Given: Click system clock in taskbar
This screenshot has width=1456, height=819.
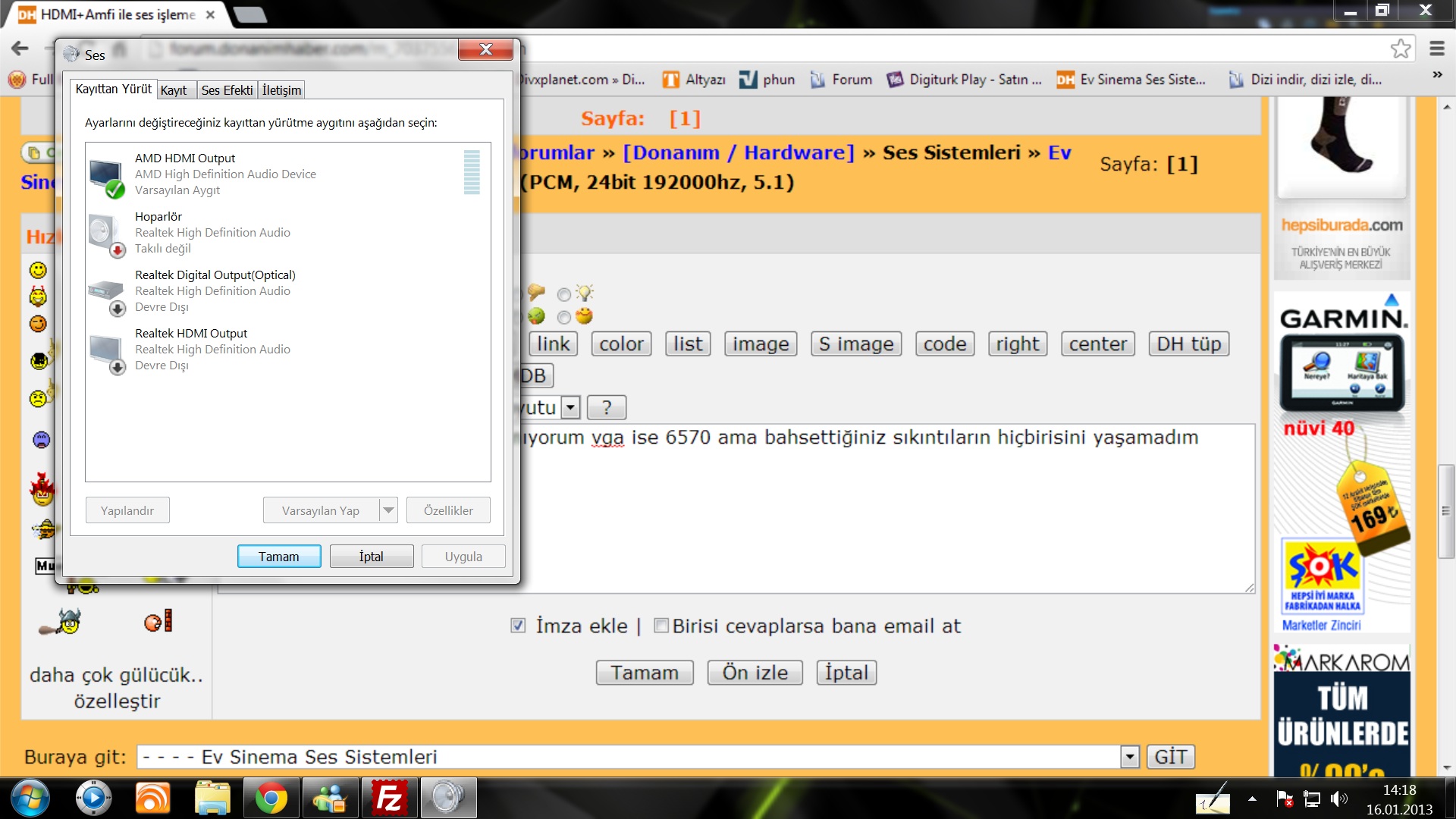Looking at the screenshot, I should coord(1399,799).
